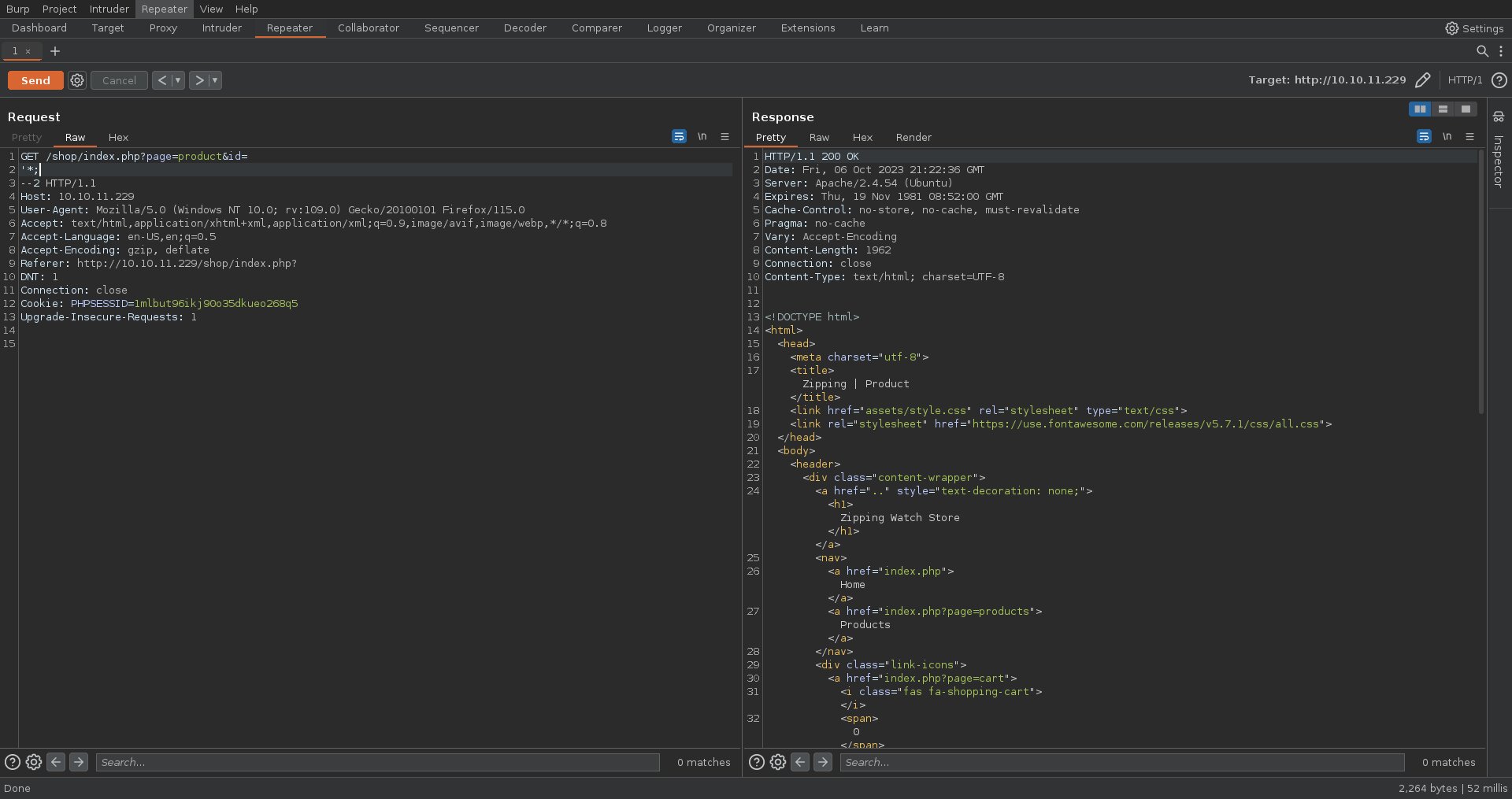Open the Intruder menu in menu bar
Image resolution: width=1512 pixels, height=799 pixels.
point(109,9)
